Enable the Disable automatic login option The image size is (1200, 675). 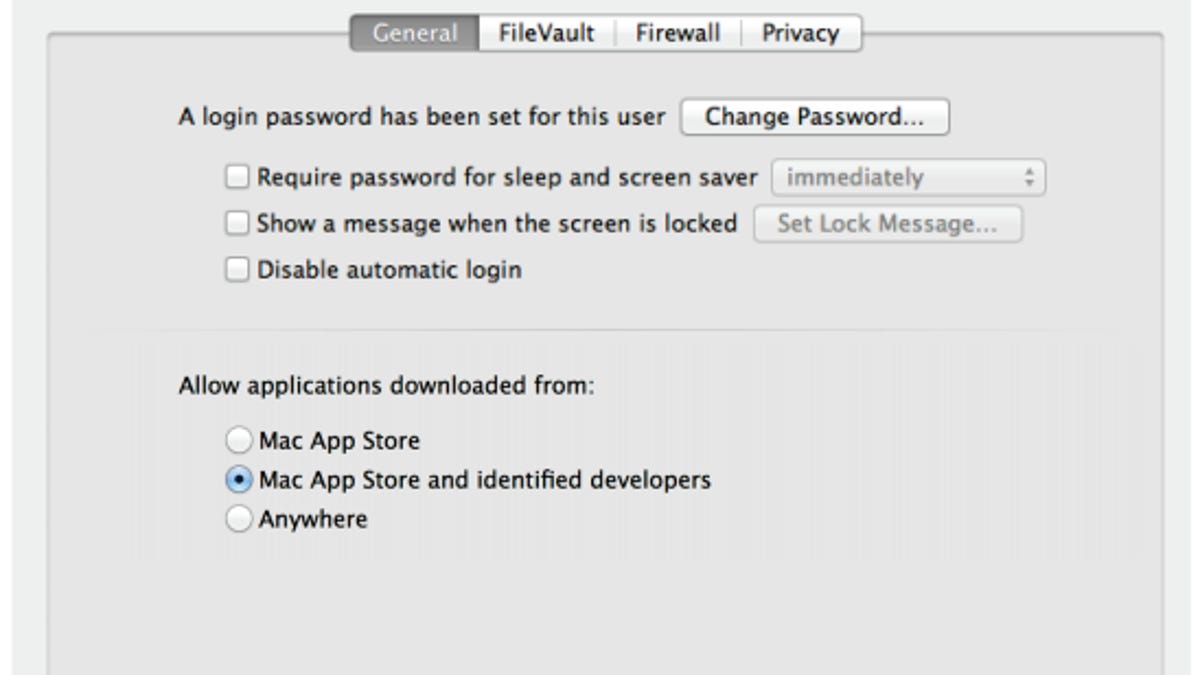tap(237, 268)
